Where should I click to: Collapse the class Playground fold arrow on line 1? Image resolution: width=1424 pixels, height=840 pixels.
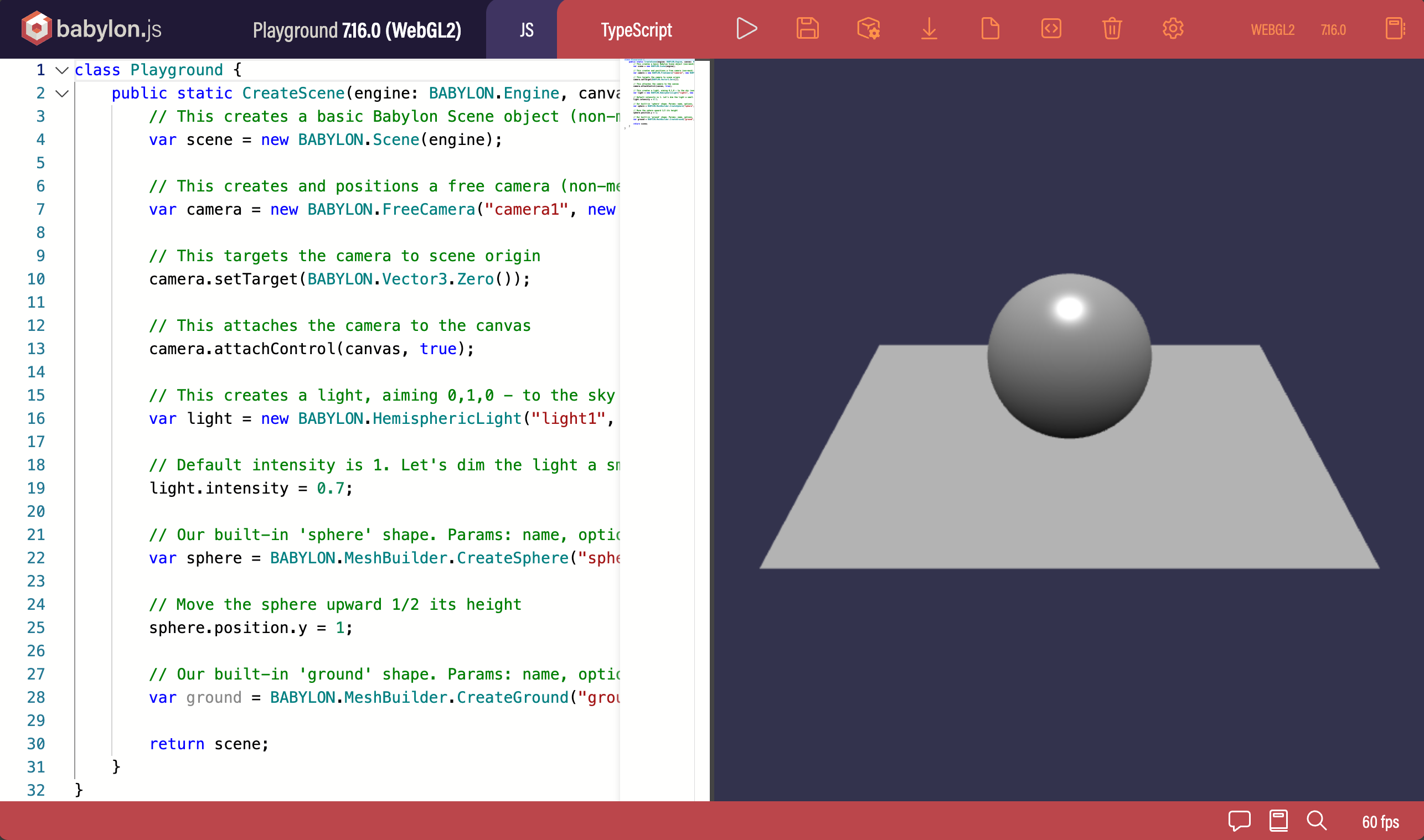click(61, 70)
